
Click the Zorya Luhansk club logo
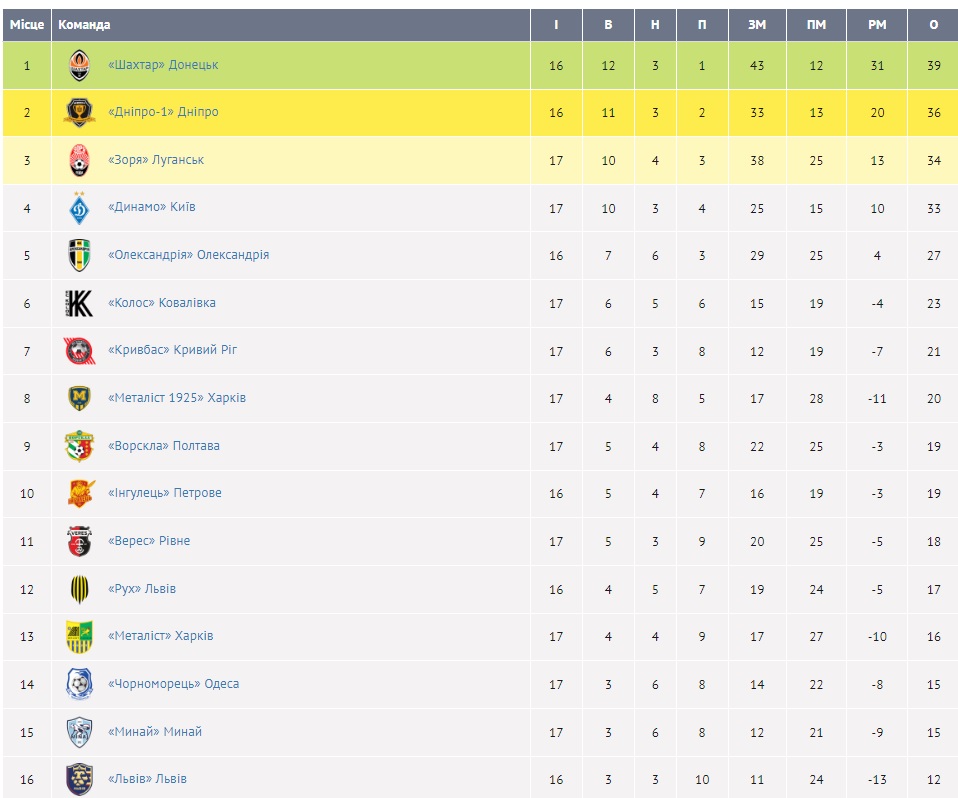coord(79,161)
